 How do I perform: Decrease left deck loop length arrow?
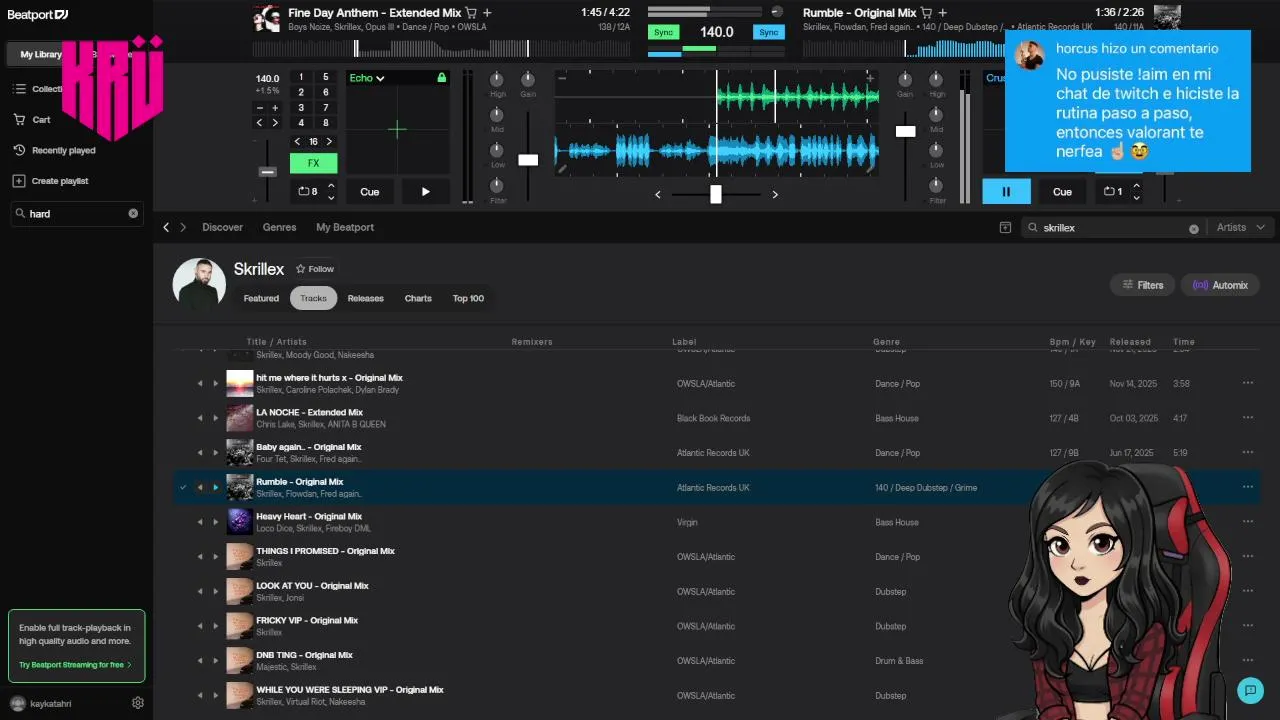coord(331,198)
